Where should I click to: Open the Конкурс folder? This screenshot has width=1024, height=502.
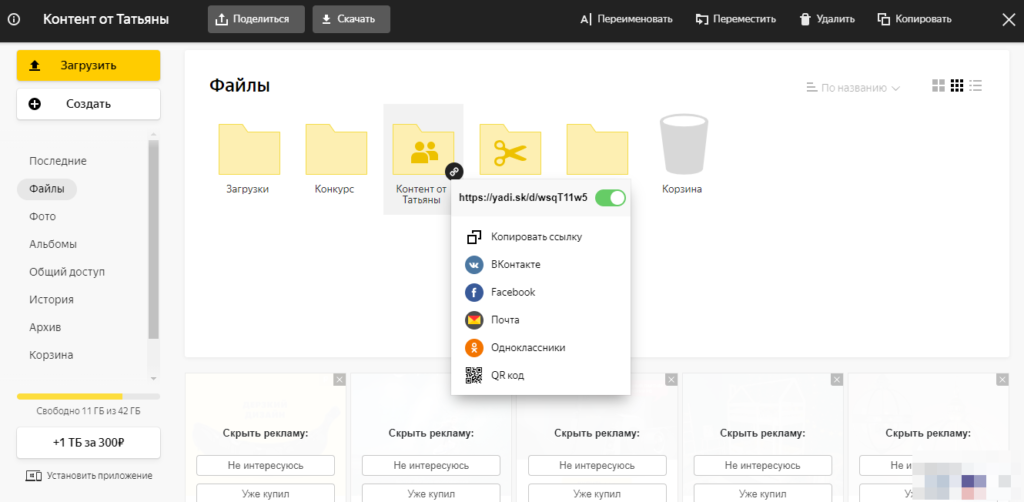tap(335, 150)
